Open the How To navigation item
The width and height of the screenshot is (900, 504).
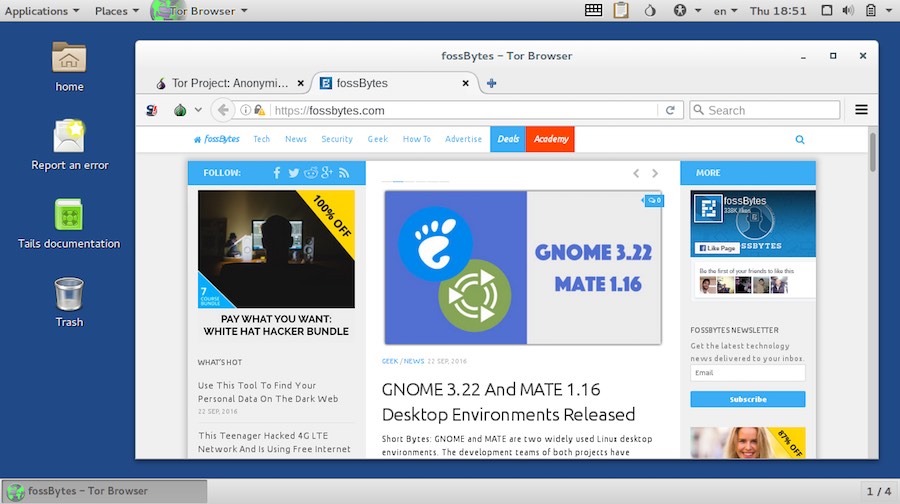[417, 139]
